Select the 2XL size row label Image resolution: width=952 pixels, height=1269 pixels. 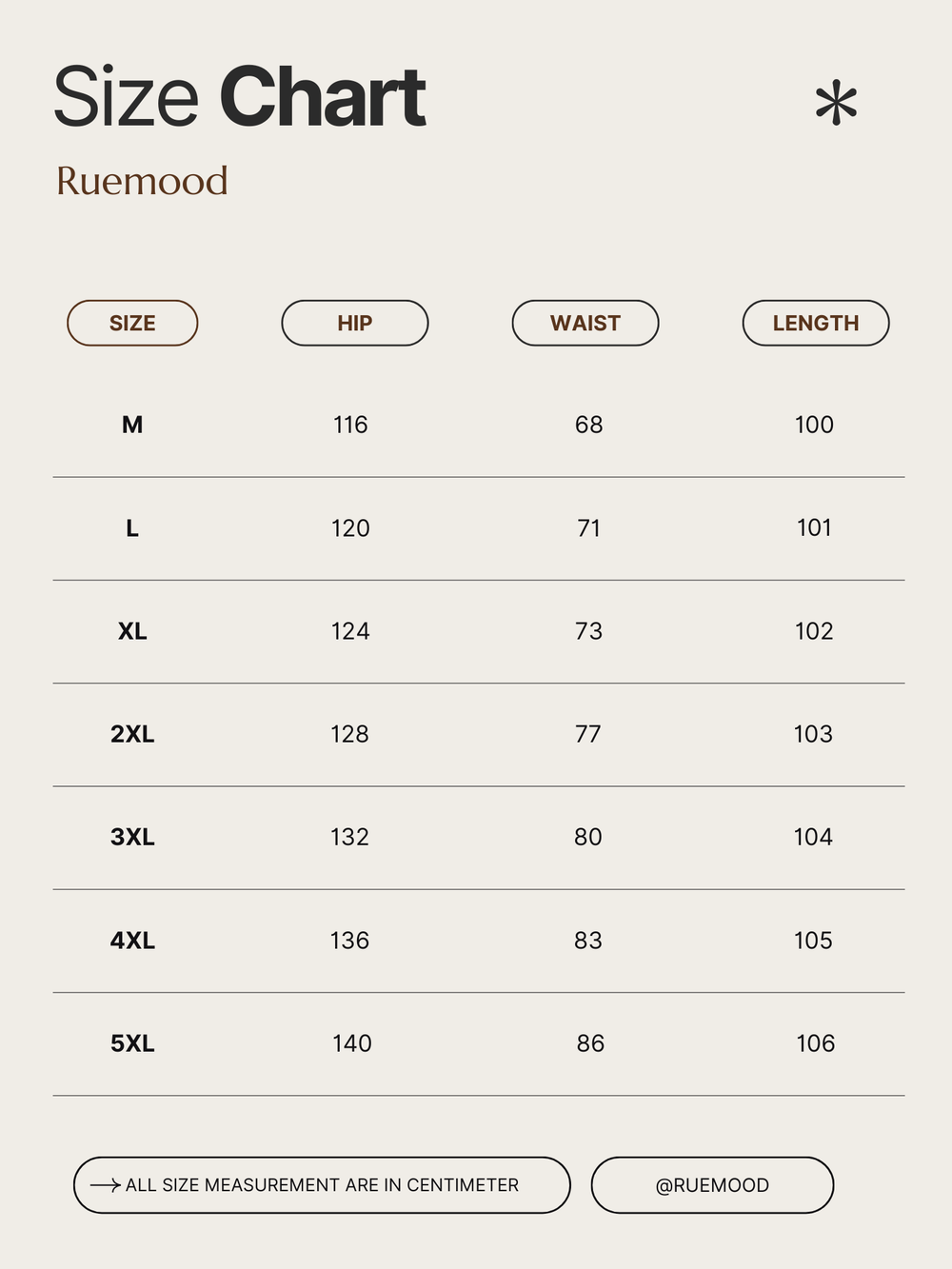132,734
